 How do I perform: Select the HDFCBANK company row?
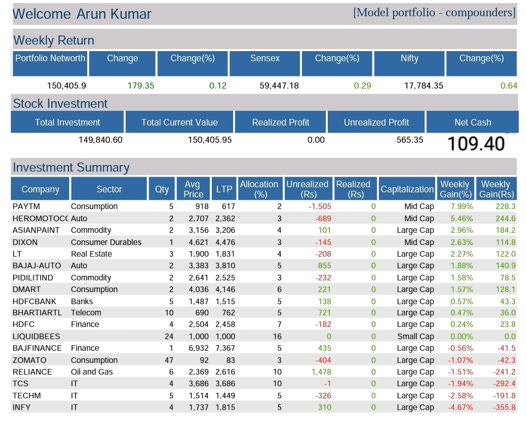click(264, 301)
